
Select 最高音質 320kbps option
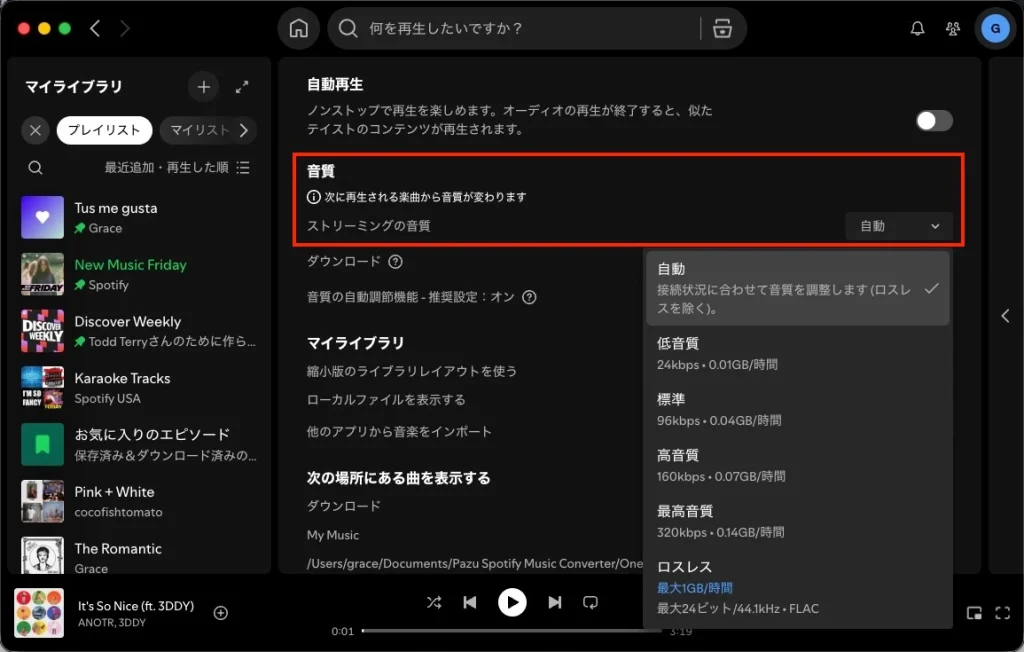(797, 521)
